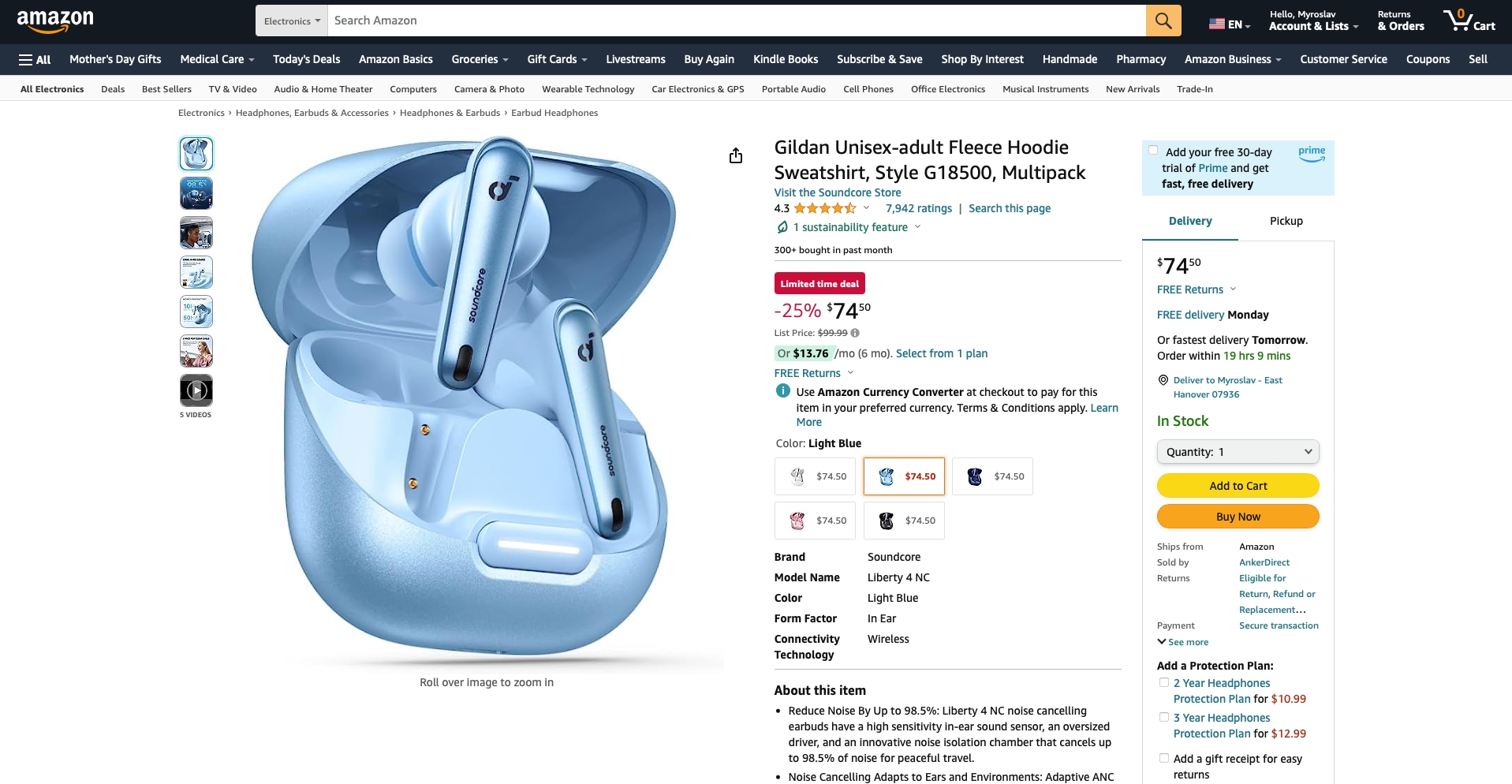Click the delivery location pin icon
This screenshot has width=1512, height=784.
(x=1163, y=380)
